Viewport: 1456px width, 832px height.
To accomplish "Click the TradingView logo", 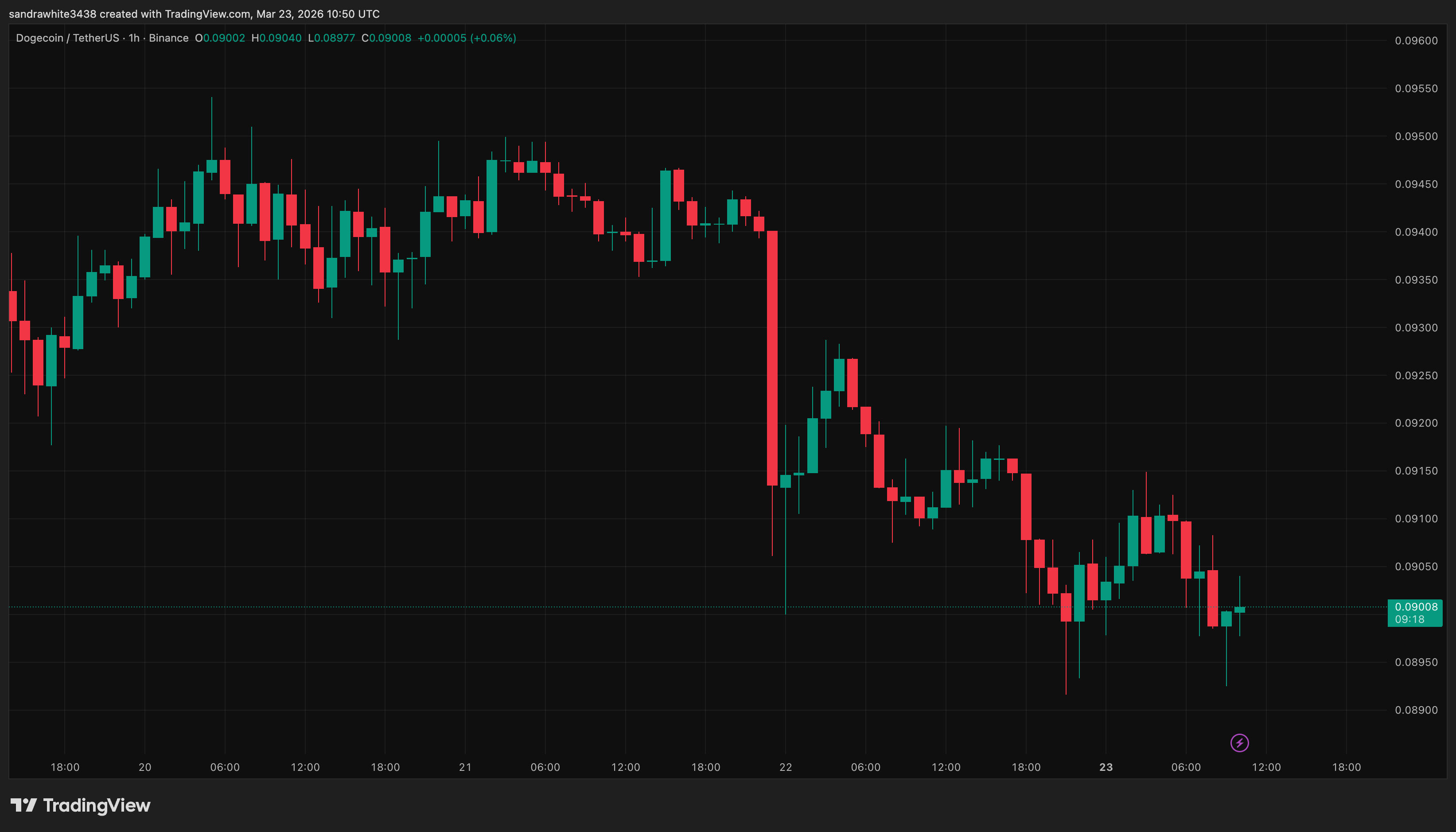I will coord(80,806).
